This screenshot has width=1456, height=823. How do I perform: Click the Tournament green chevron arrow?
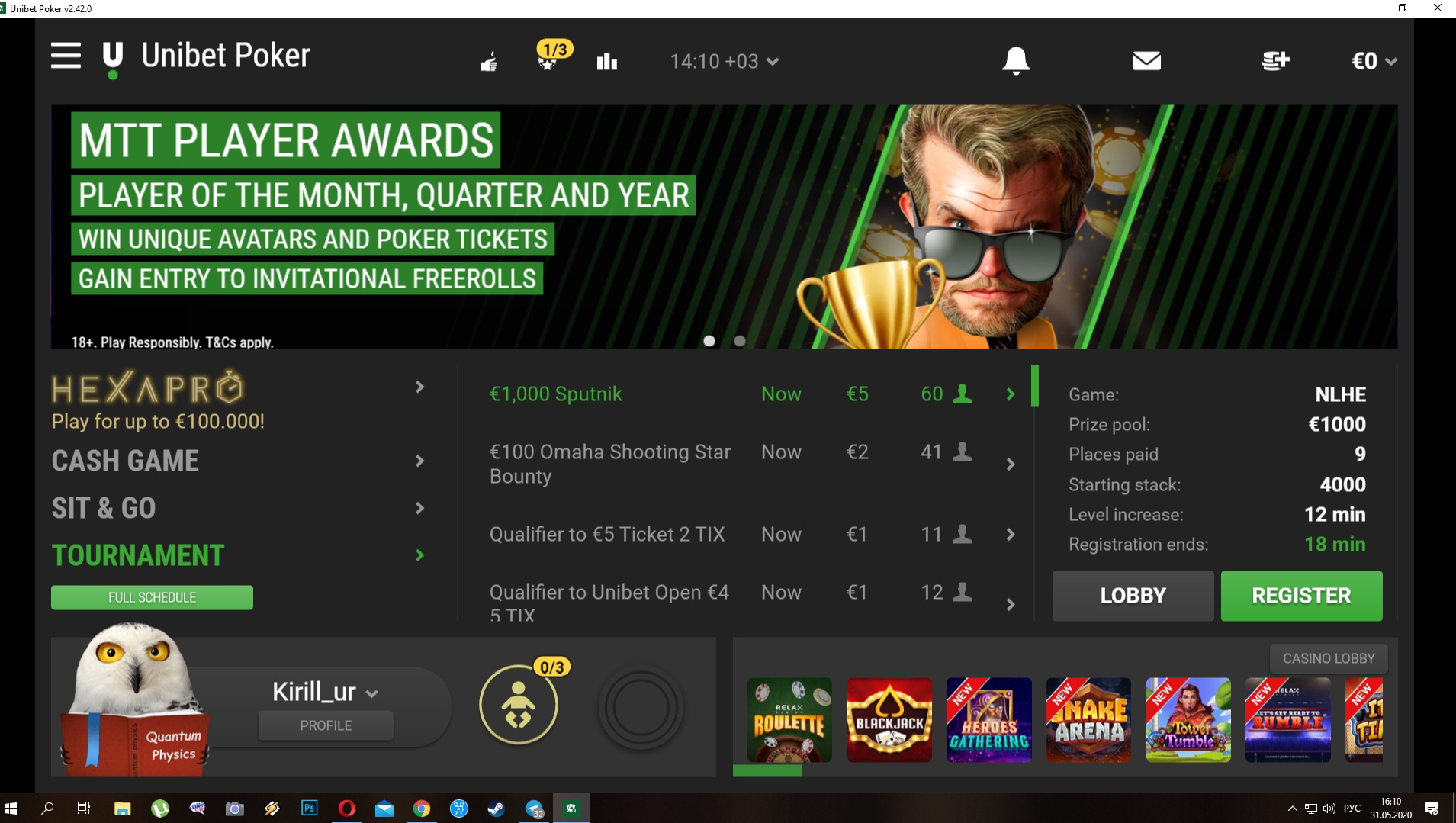pos(419,555)
